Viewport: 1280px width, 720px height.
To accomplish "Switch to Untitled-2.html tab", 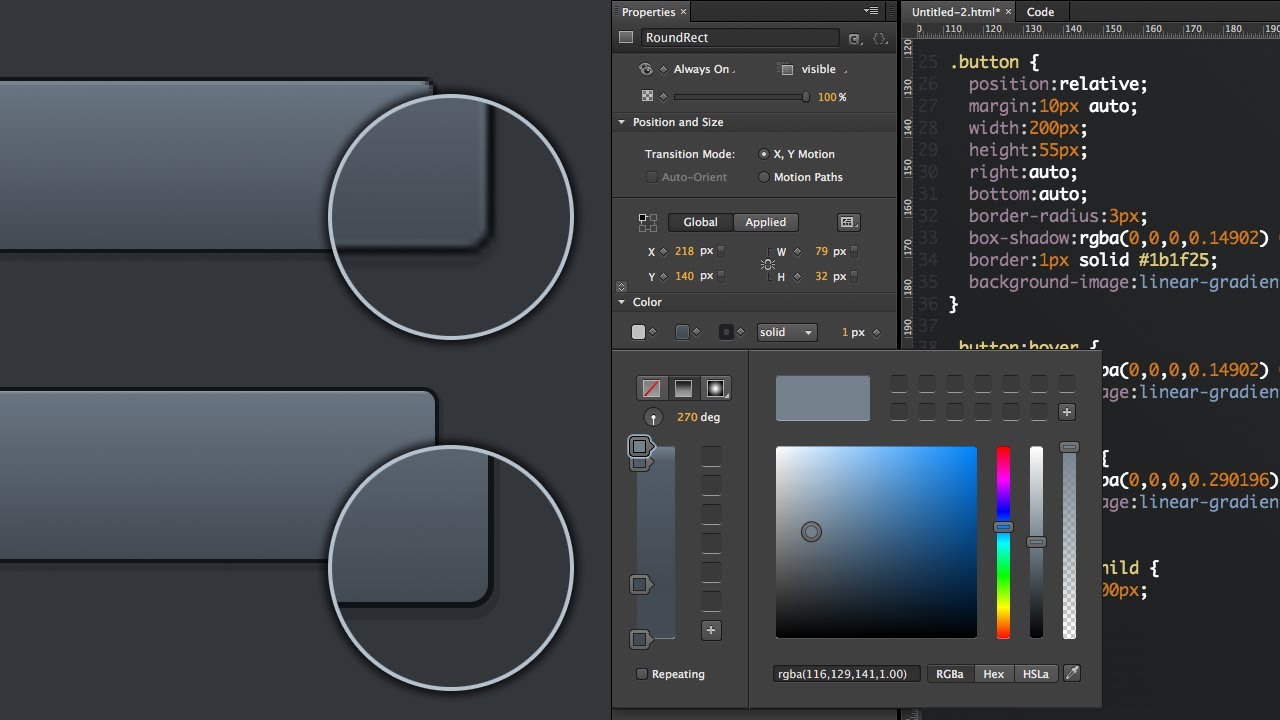I will coord(955,12).
